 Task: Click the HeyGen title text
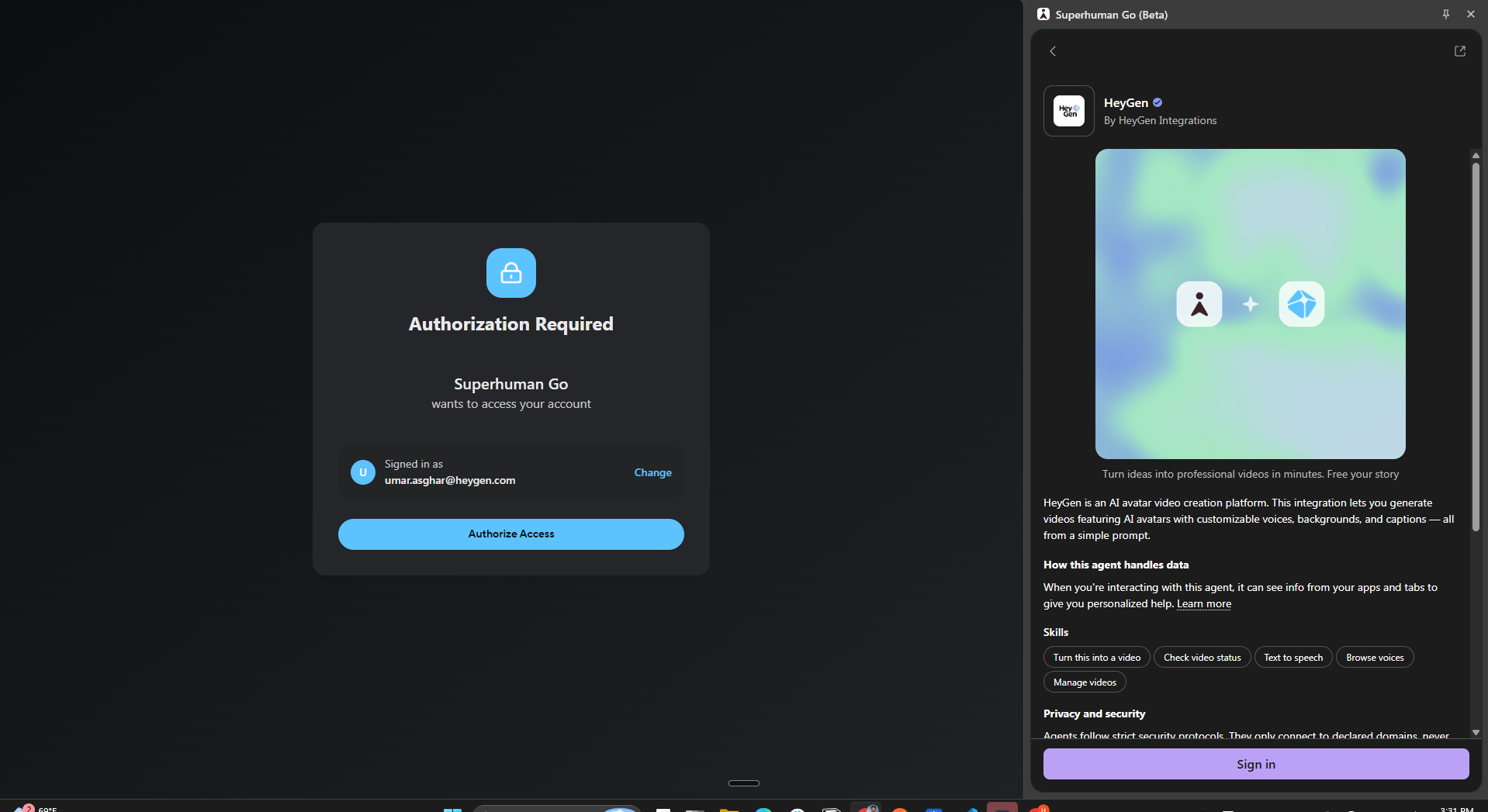1125,102
